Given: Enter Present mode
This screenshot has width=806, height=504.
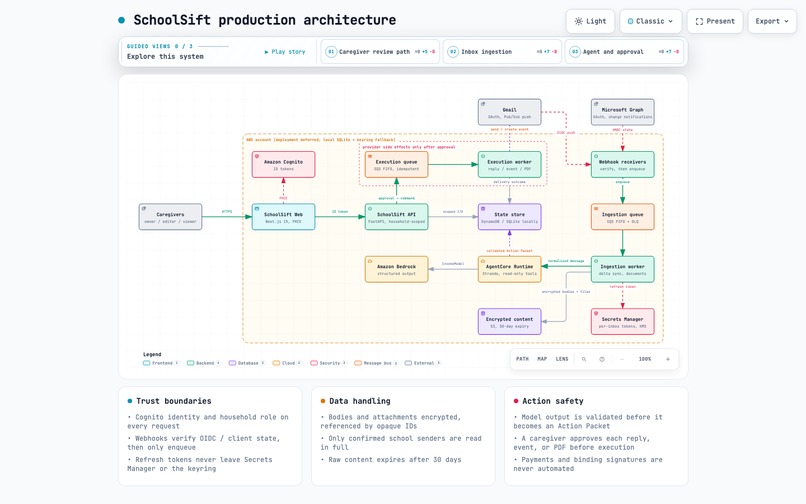Looking at the screenshot, I should (x=715, y=21).
